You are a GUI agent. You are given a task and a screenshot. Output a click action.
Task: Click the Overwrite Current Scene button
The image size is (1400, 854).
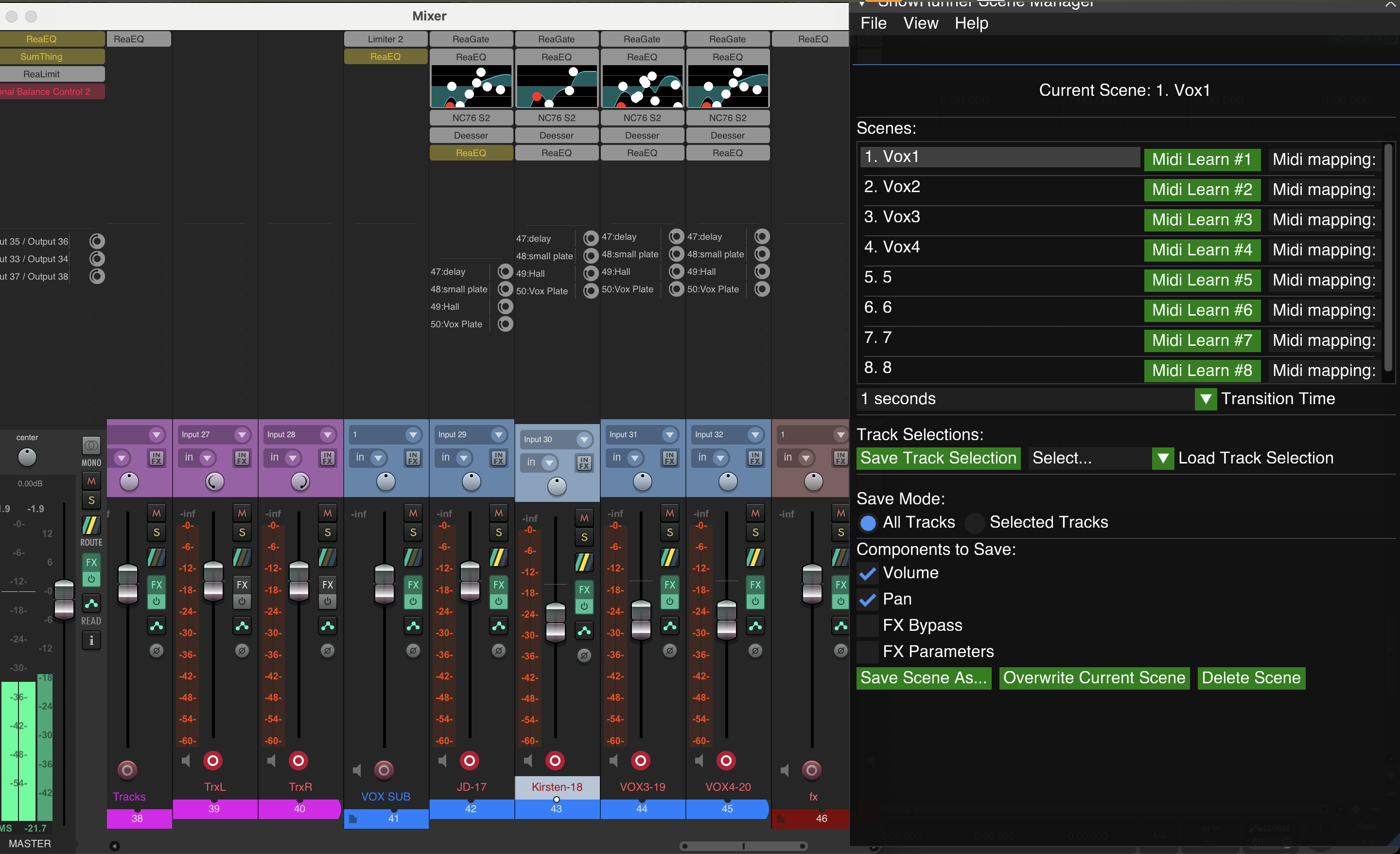tap(1093, 678)
